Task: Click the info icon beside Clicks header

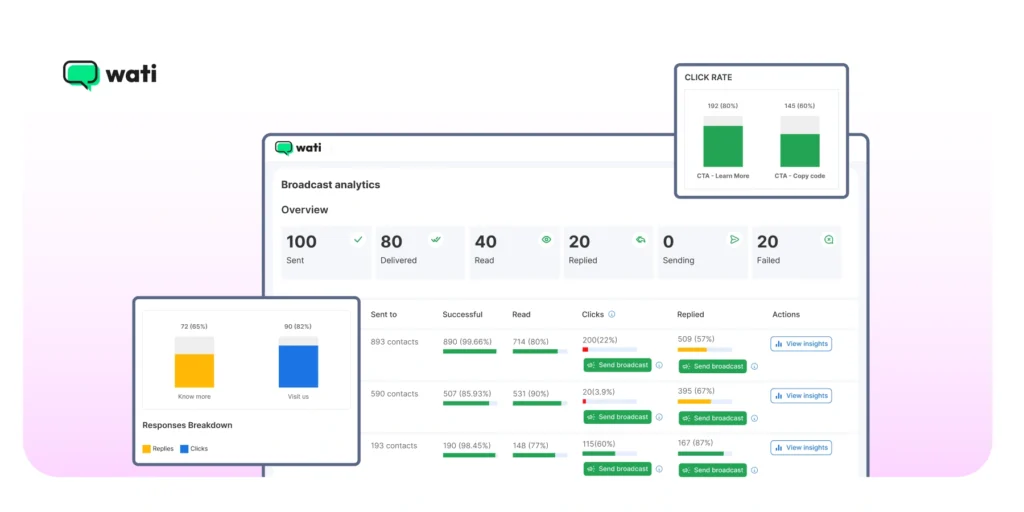Action: click(x=611, y=314)
